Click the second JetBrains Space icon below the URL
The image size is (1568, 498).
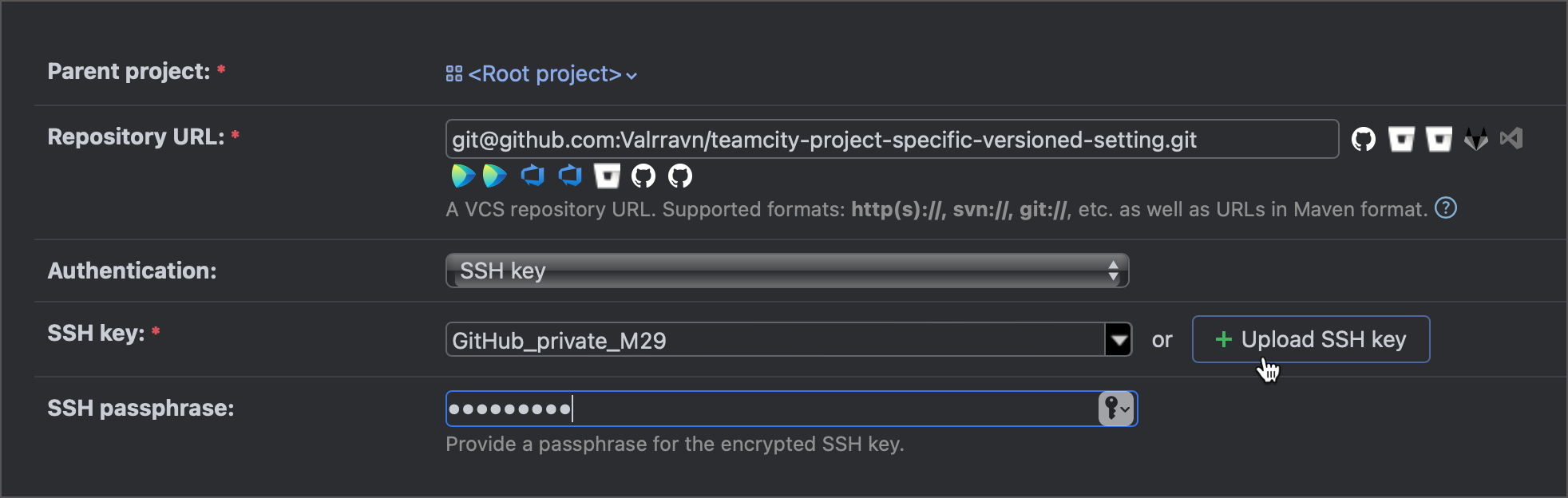click(494, 176)
